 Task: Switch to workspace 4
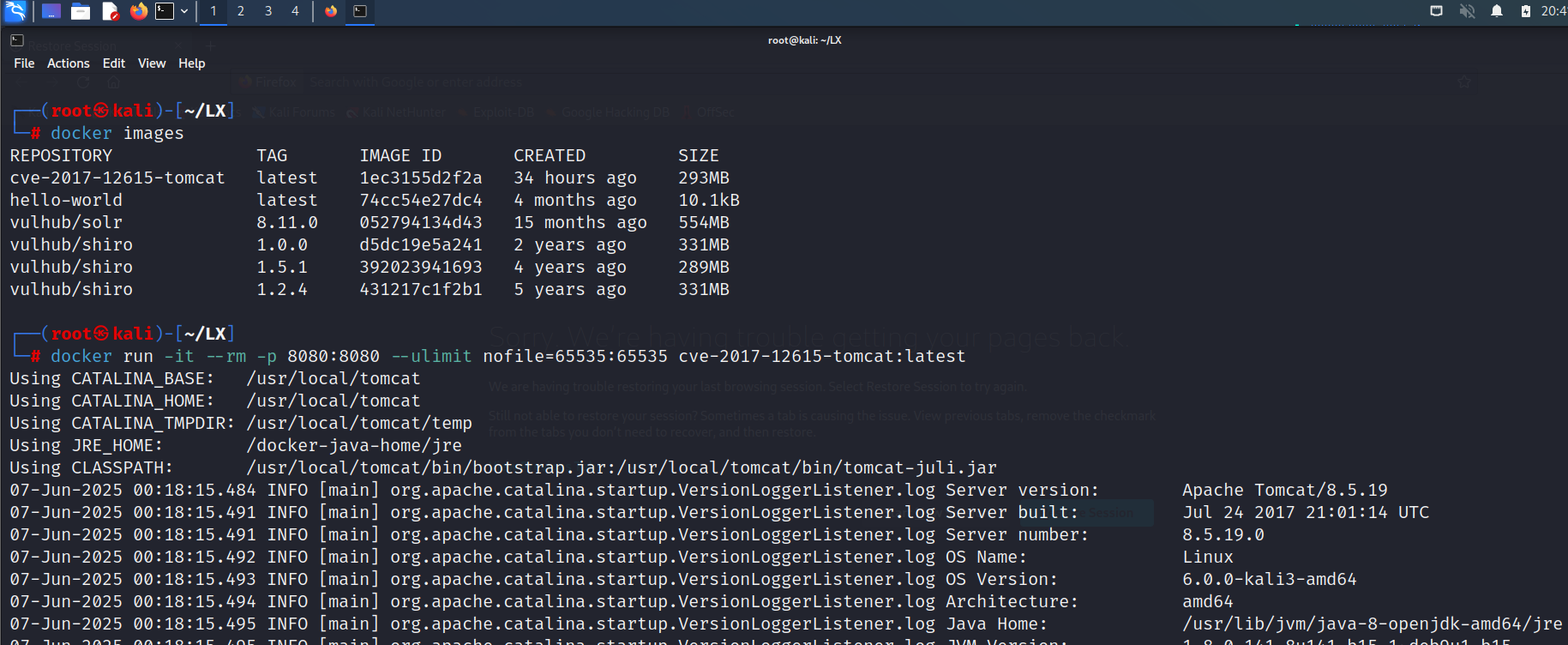[296, 11]
